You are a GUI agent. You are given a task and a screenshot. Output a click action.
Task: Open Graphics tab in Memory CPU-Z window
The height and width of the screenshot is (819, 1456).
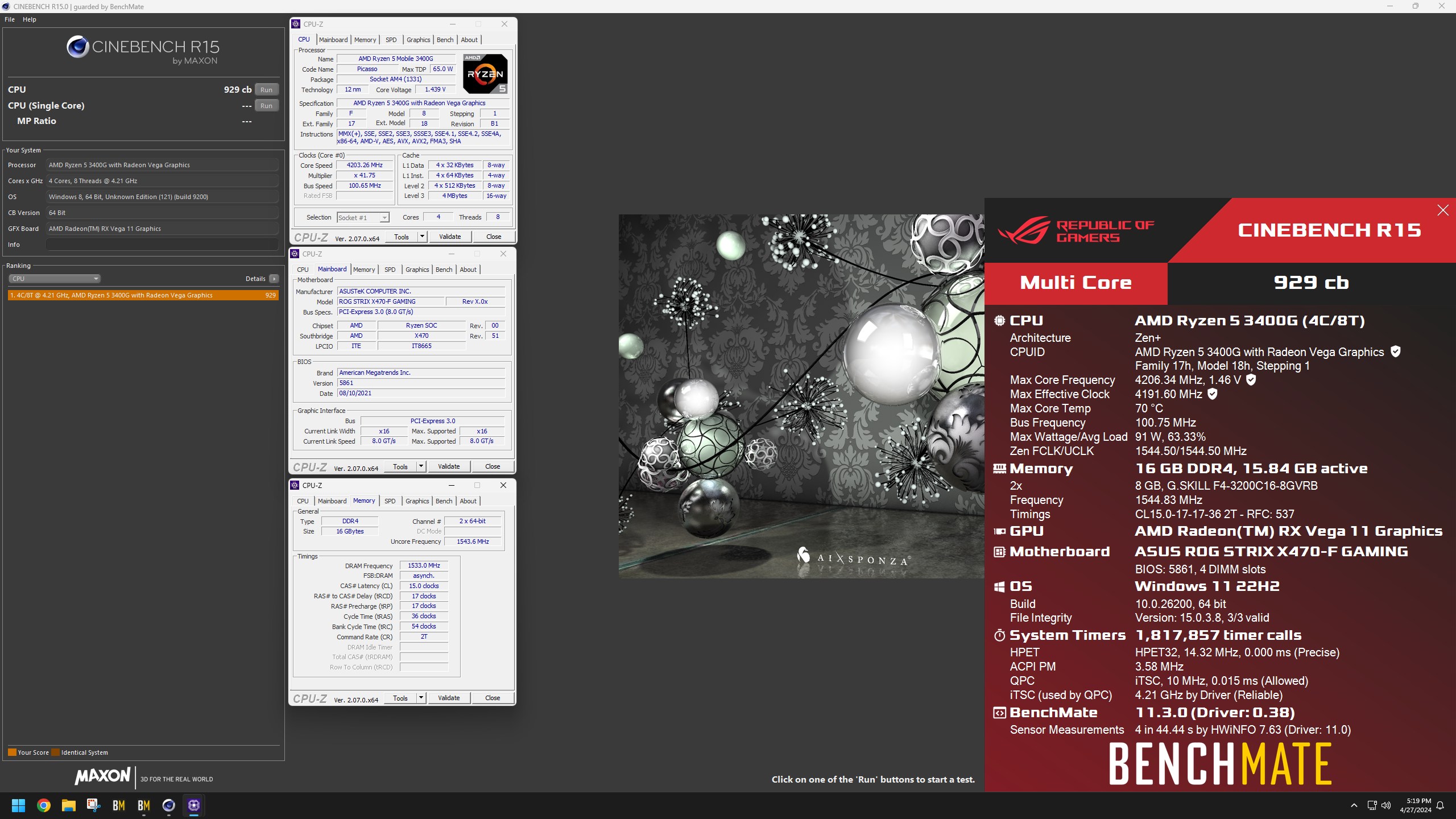(417, 501)
